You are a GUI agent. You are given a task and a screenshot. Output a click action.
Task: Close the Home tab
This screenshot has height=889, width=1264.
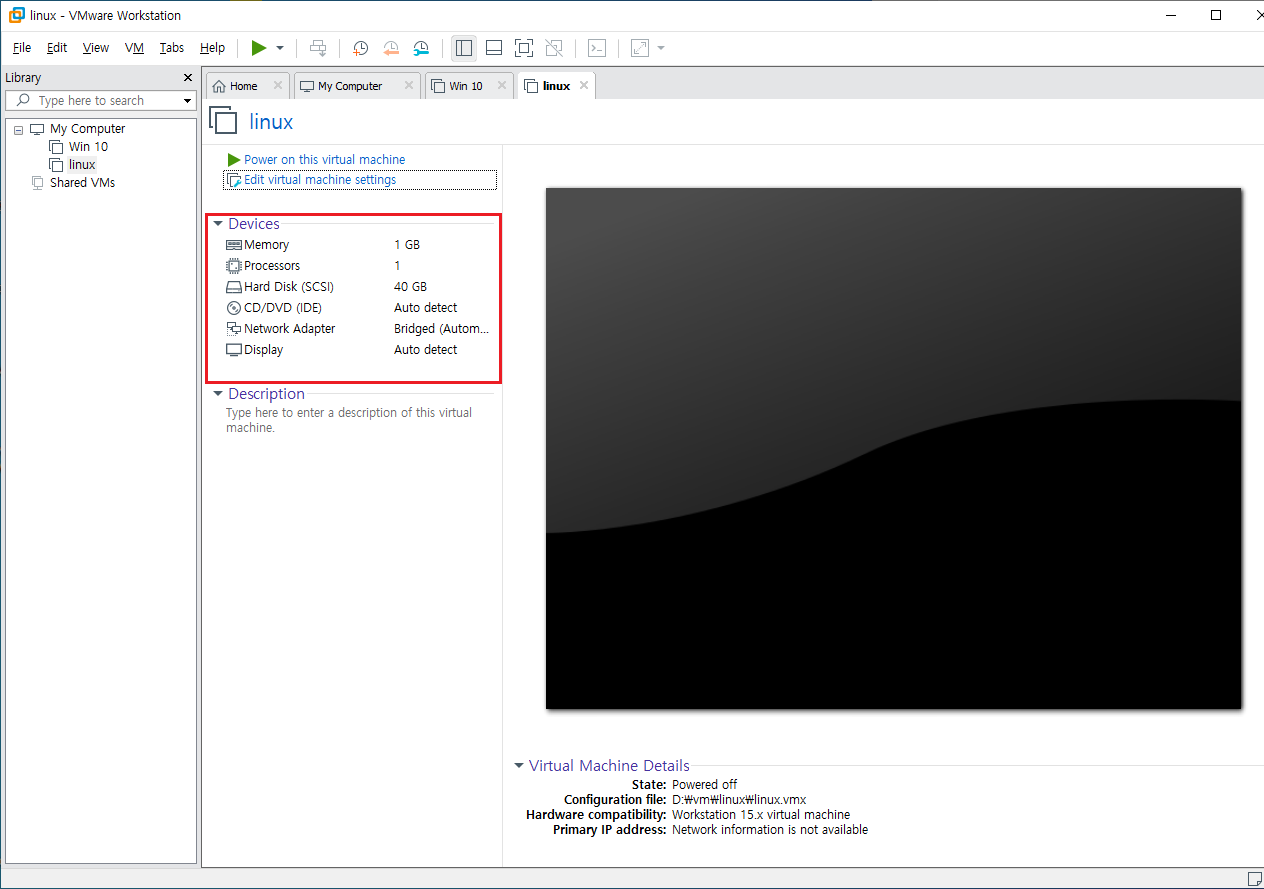tap(278, 86)
